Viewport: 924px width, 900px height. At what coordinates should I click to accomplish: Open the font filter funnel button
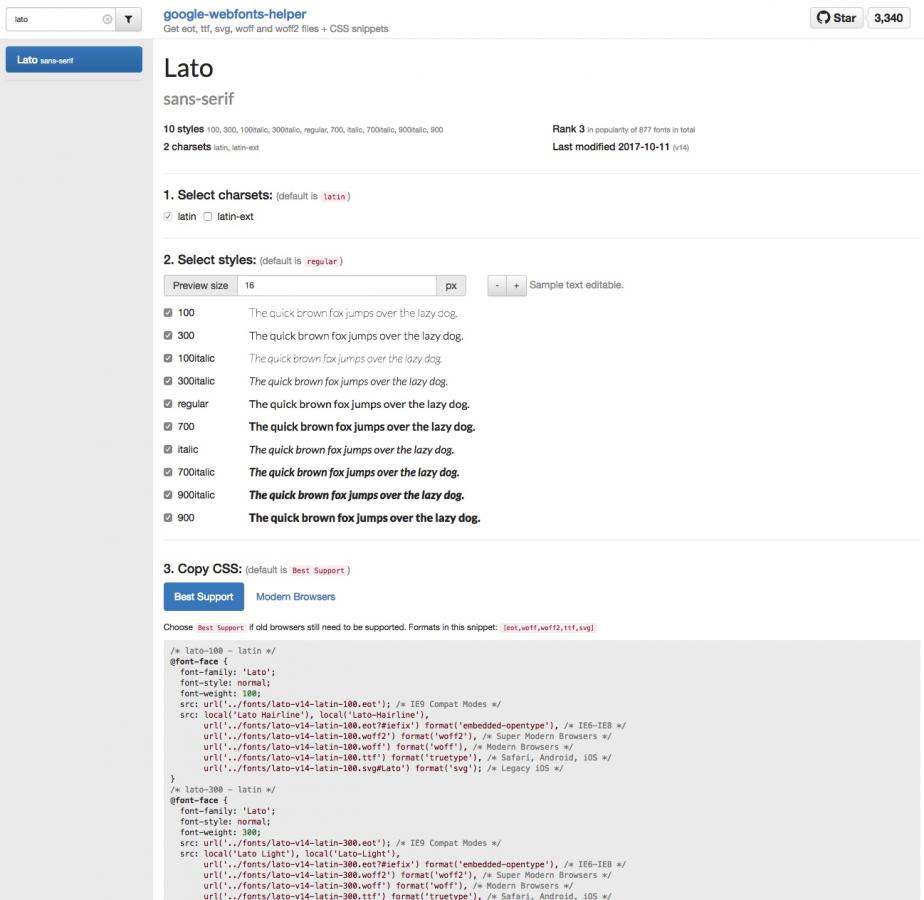pos(128,19)
